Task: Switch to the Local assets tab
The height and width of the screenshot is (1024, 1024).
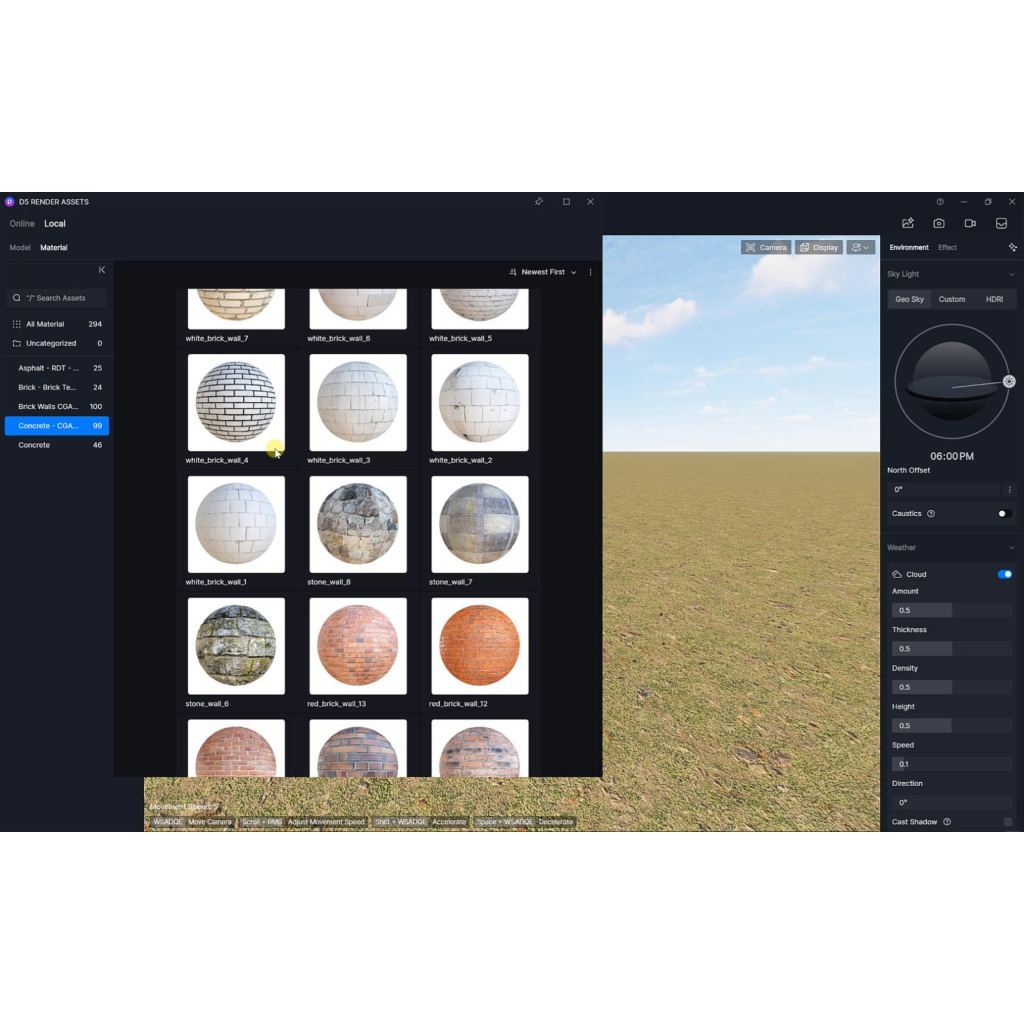Action: (55, 223)
